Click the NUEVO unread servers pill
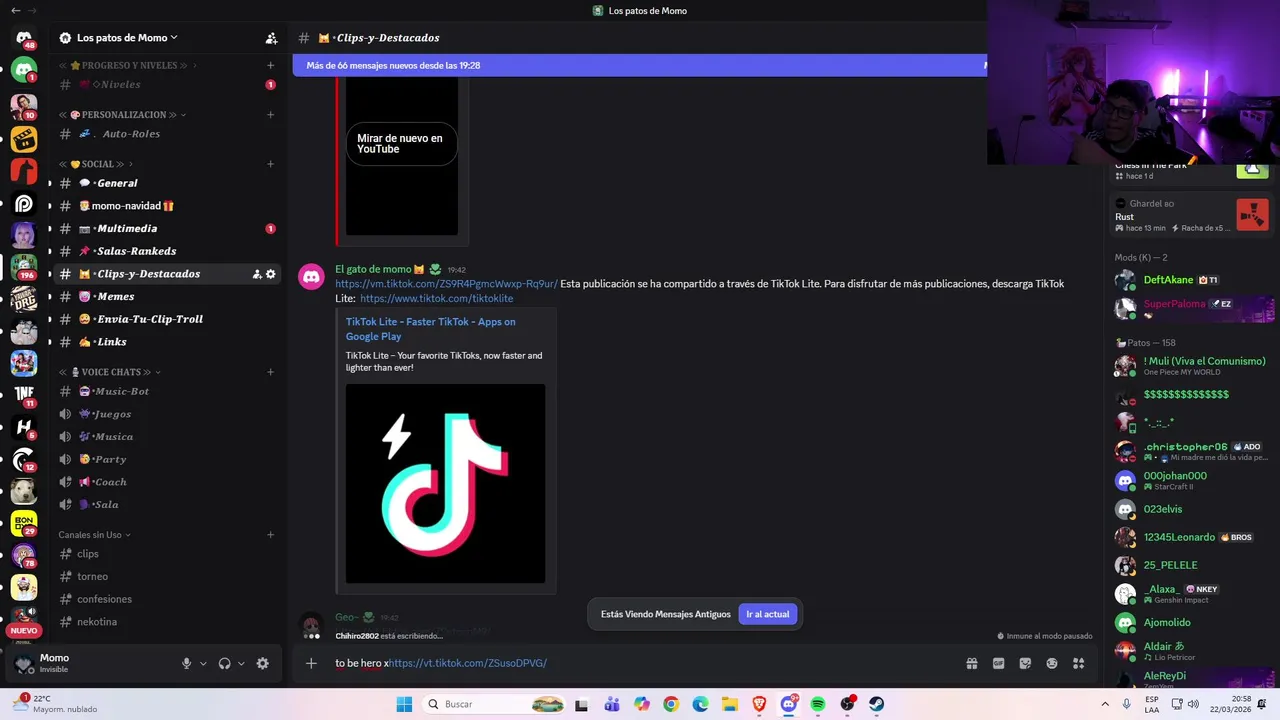This screenshot has width=1280, height=720. click(24, 631)
